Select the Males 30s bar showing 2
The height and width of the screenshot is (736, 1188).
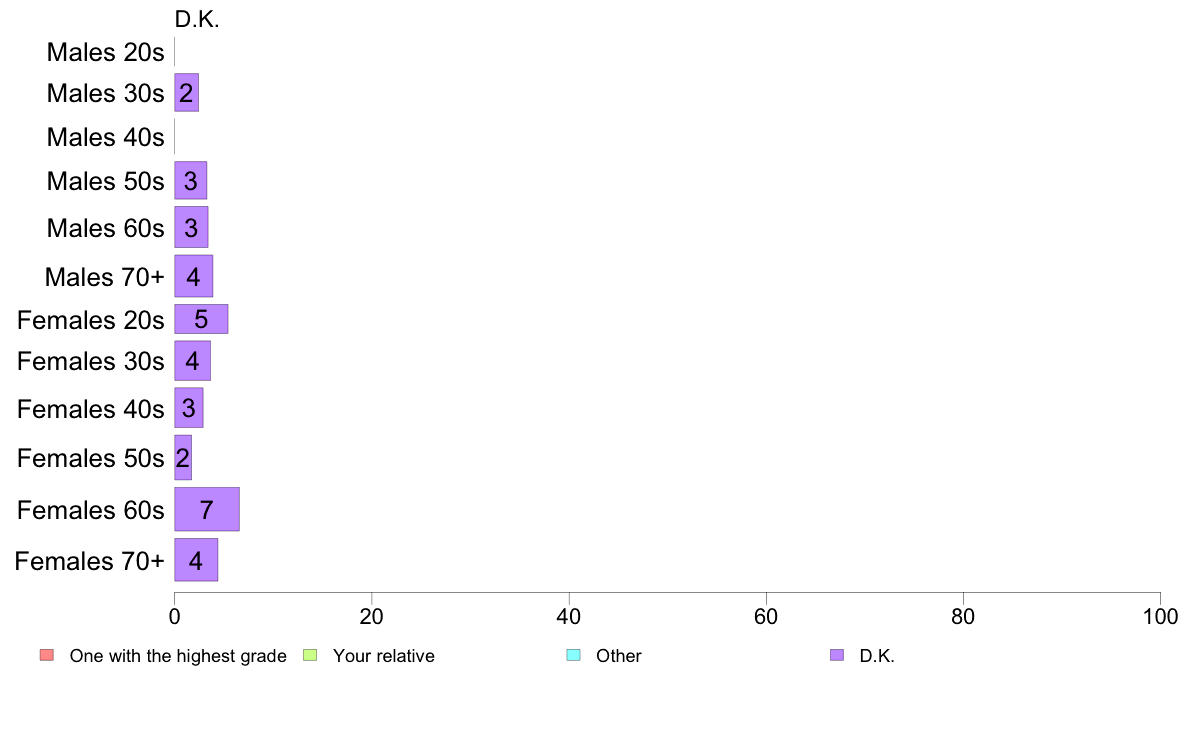(186, 92)
